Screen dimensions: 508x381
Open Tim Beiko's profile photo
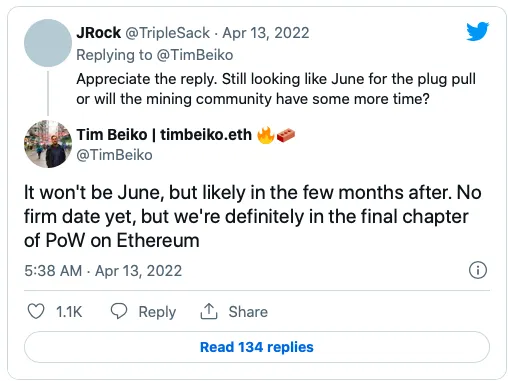point(48,144)
